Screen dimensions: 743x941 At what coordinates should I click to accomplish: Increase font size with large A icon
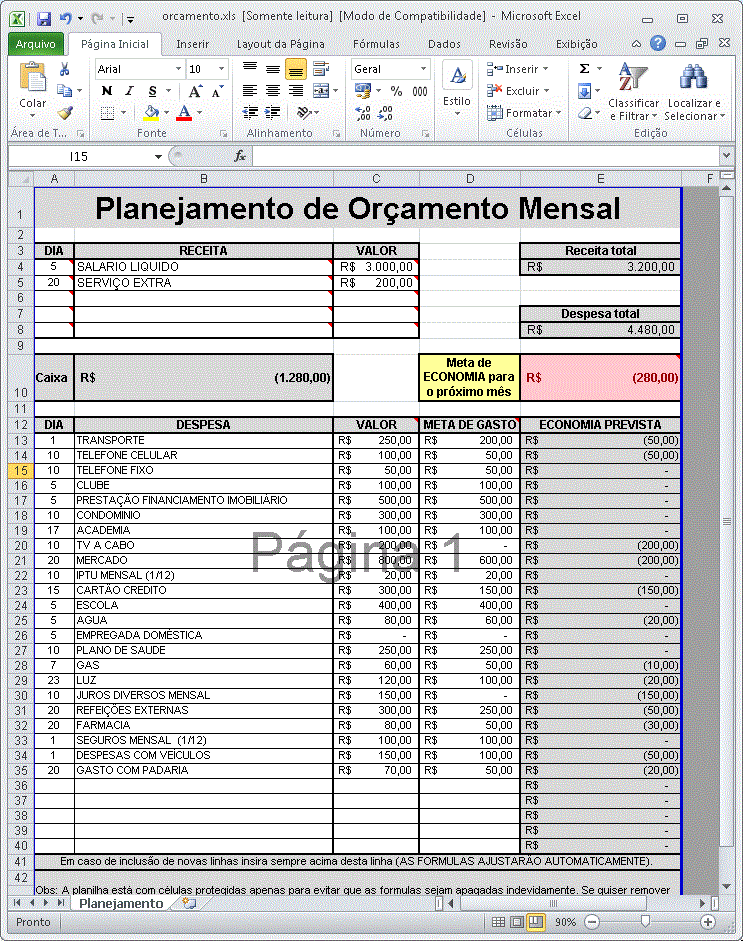[x=195, y=91]
